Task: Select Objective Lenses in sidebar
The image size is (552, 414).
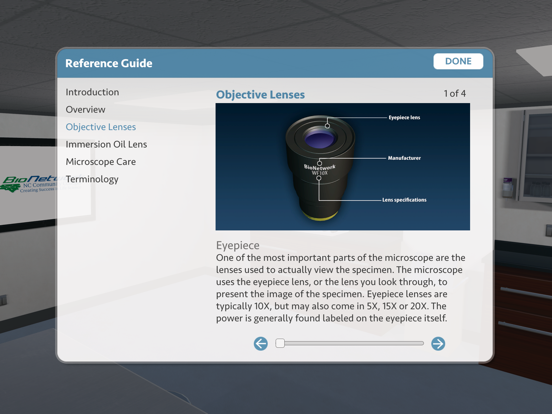Action: pyautogui.click(x=101, y=127)
